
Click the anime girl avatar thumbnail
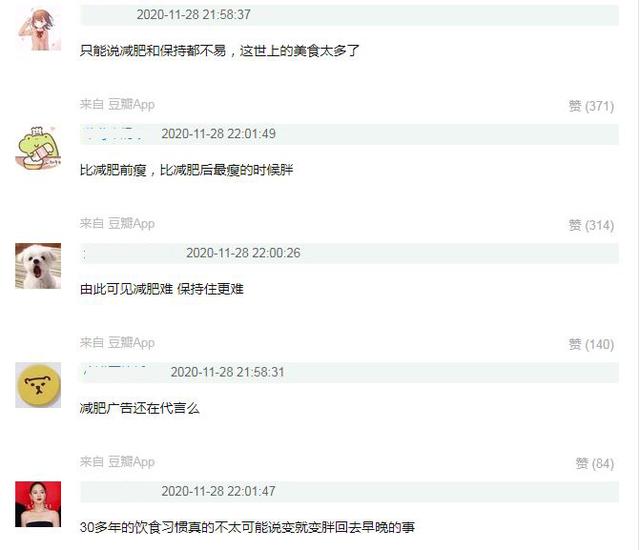pyautogui.click(x=38, y=30)
